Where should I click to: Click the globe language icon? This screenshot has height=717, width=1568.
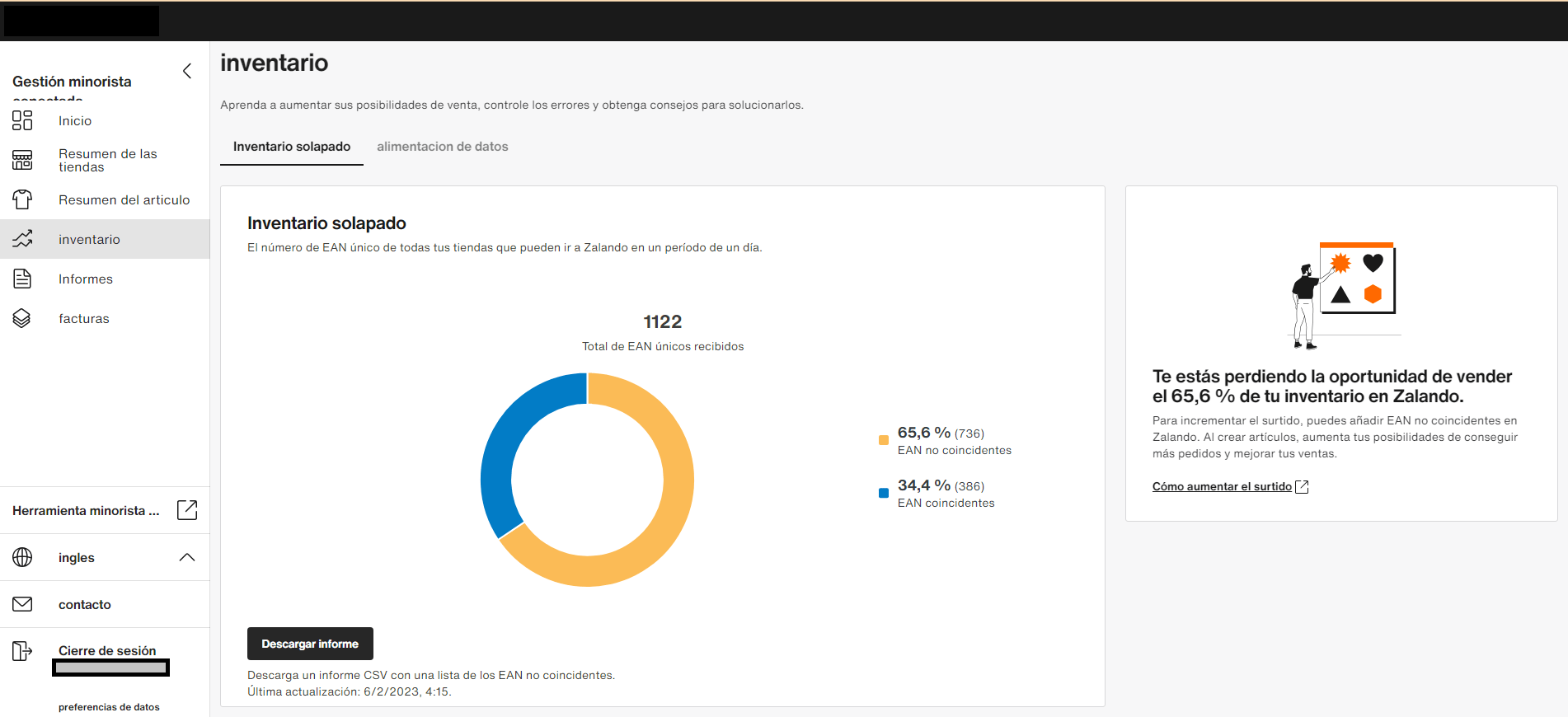click(x=22, y=557)
